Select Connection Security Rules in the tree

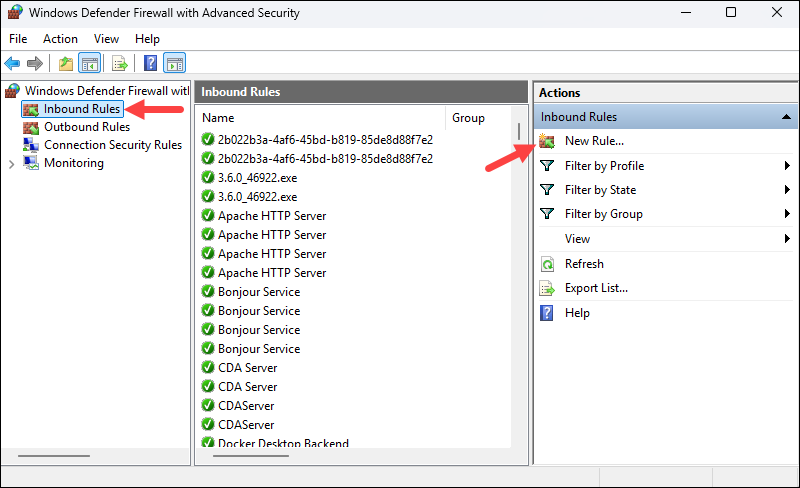(113, 145)
